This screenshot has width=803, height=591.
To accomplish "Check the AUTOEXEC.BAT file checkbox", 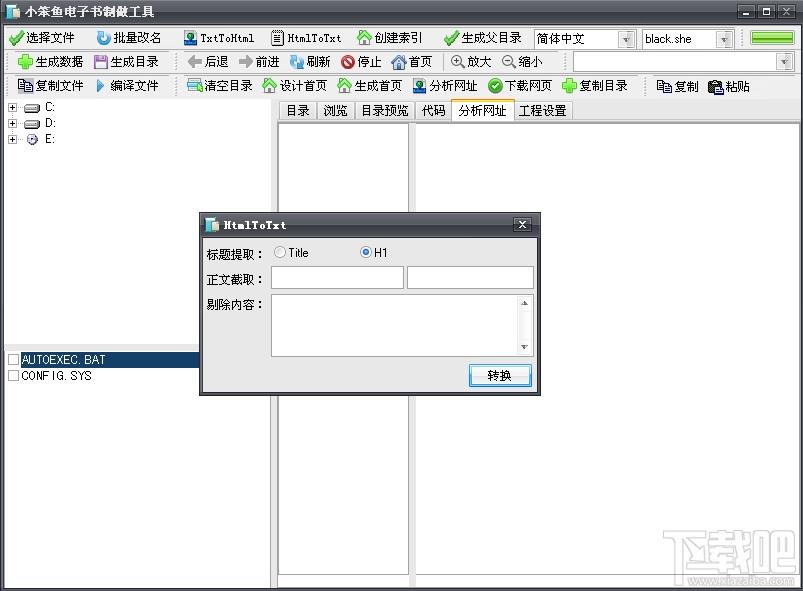I will pyautogui.click(x=13, y=360).
